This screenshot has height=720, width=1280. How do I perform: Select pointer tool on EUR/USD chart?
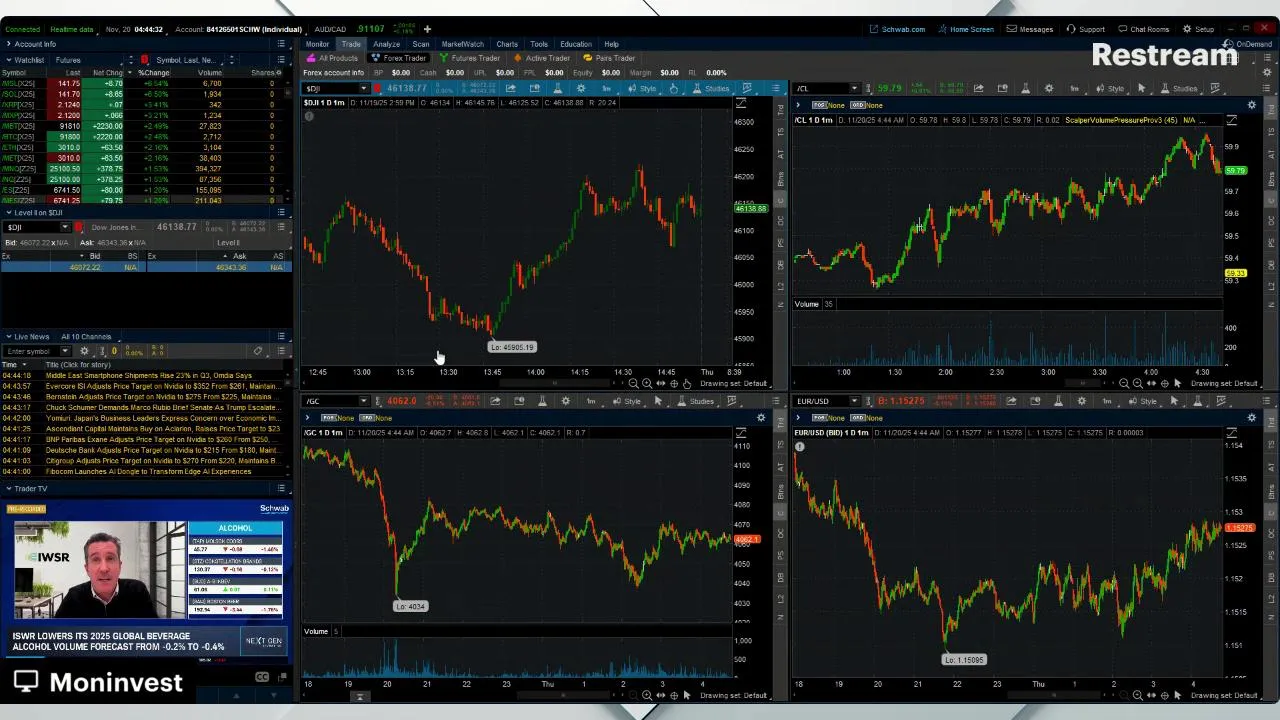coord(1174,401)
